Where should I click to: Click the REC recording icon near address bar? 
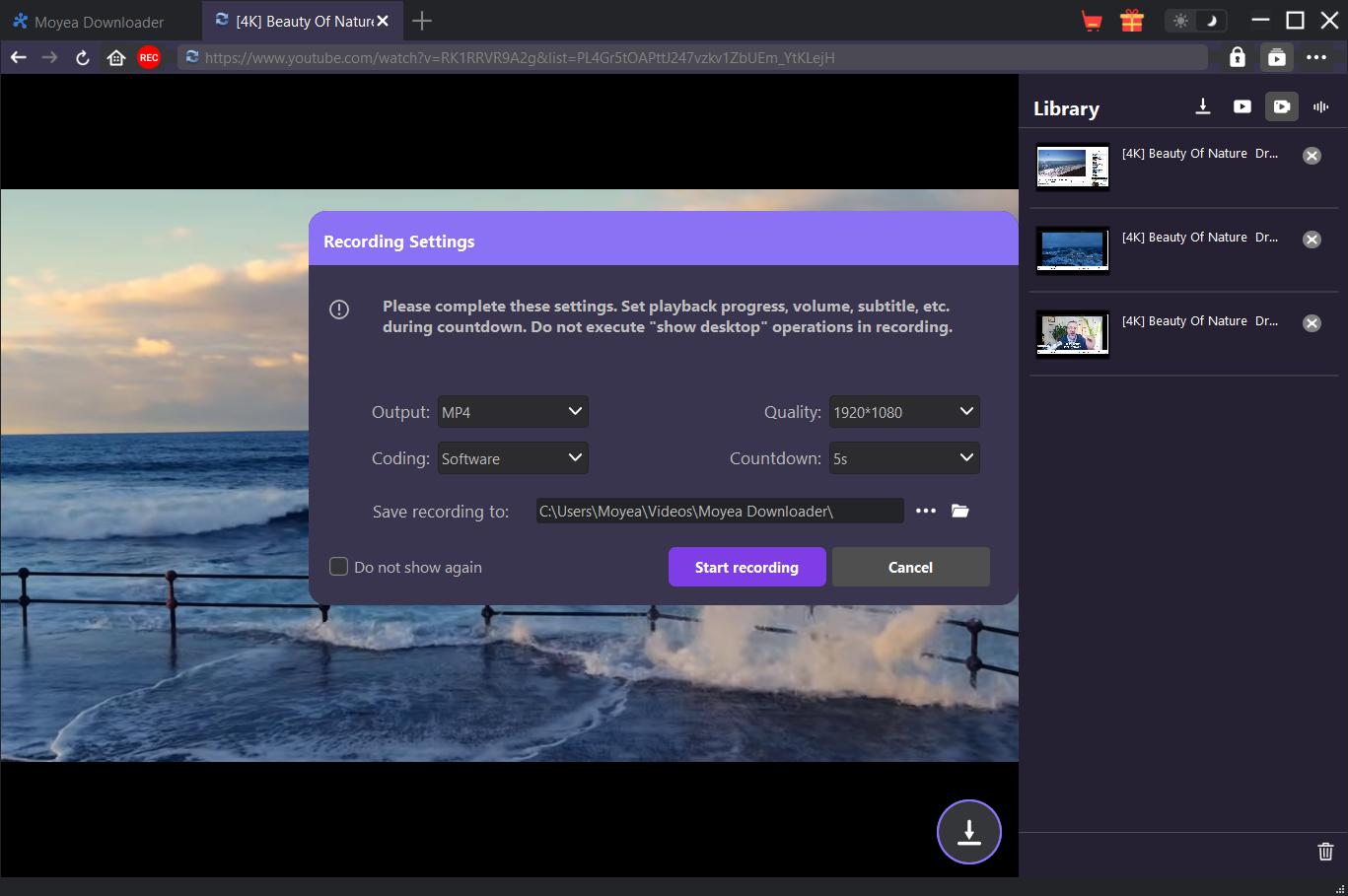(149, 57)
